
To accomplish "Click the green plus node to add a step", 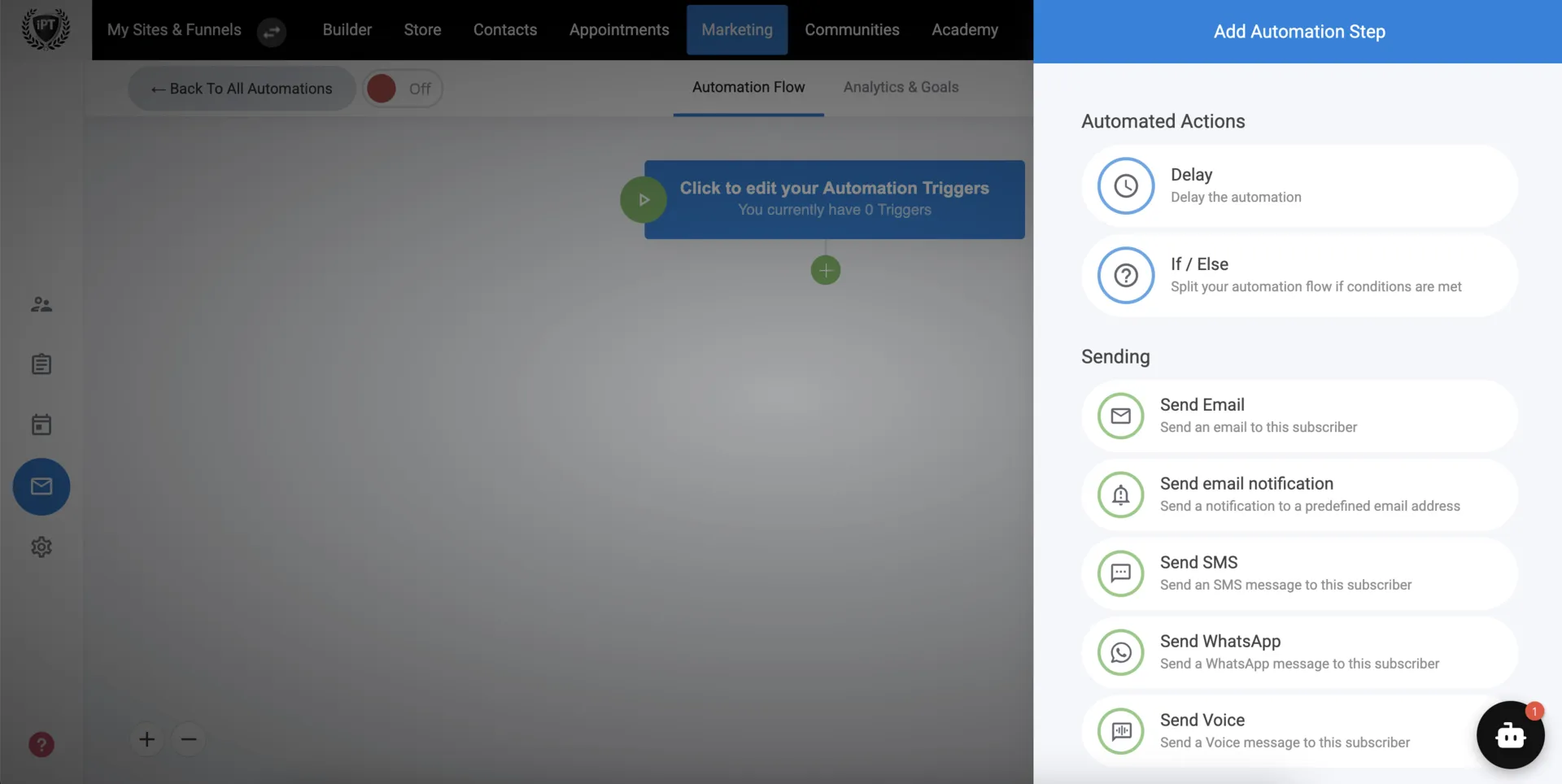I will point(826,270).
